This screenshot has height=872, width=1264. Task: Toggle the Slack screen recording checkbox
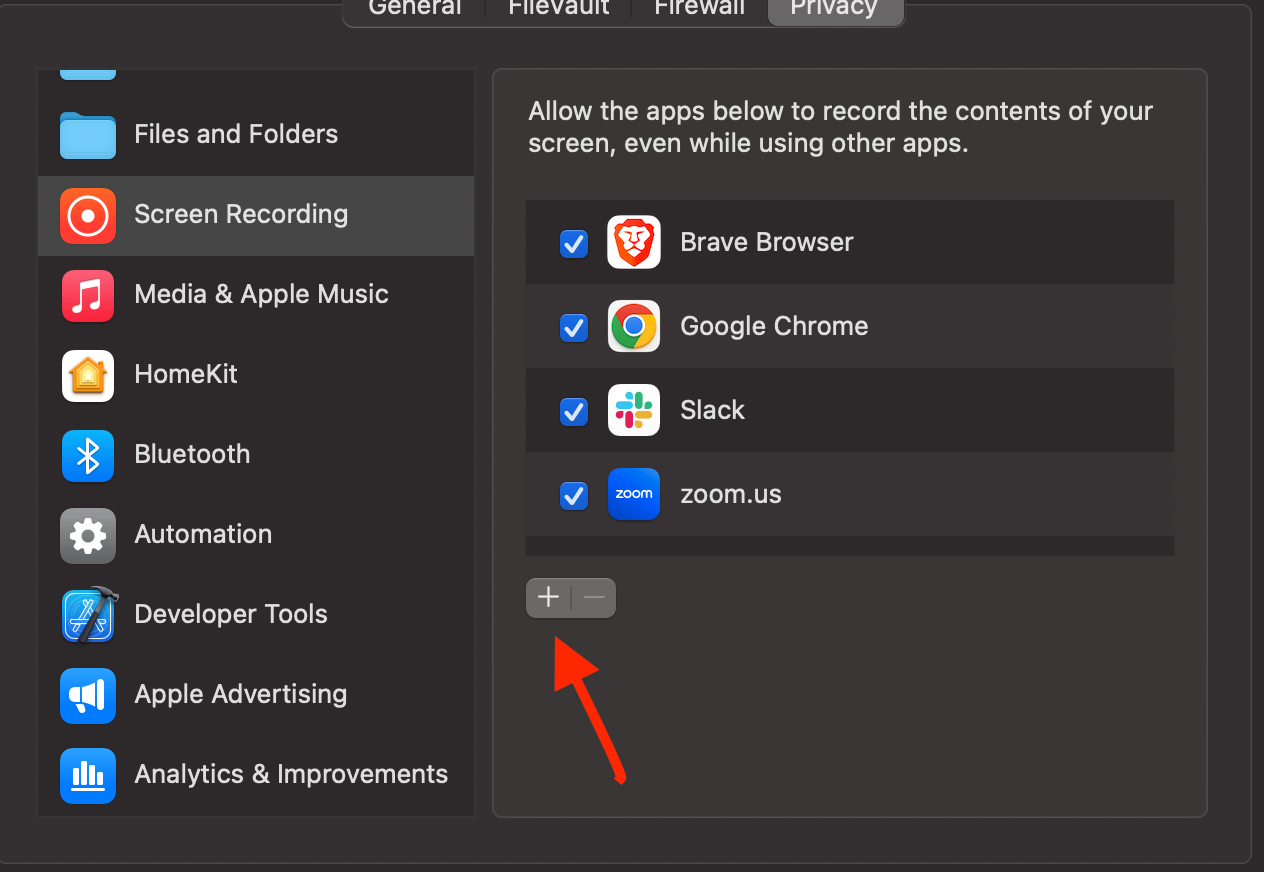pos(574,411)
